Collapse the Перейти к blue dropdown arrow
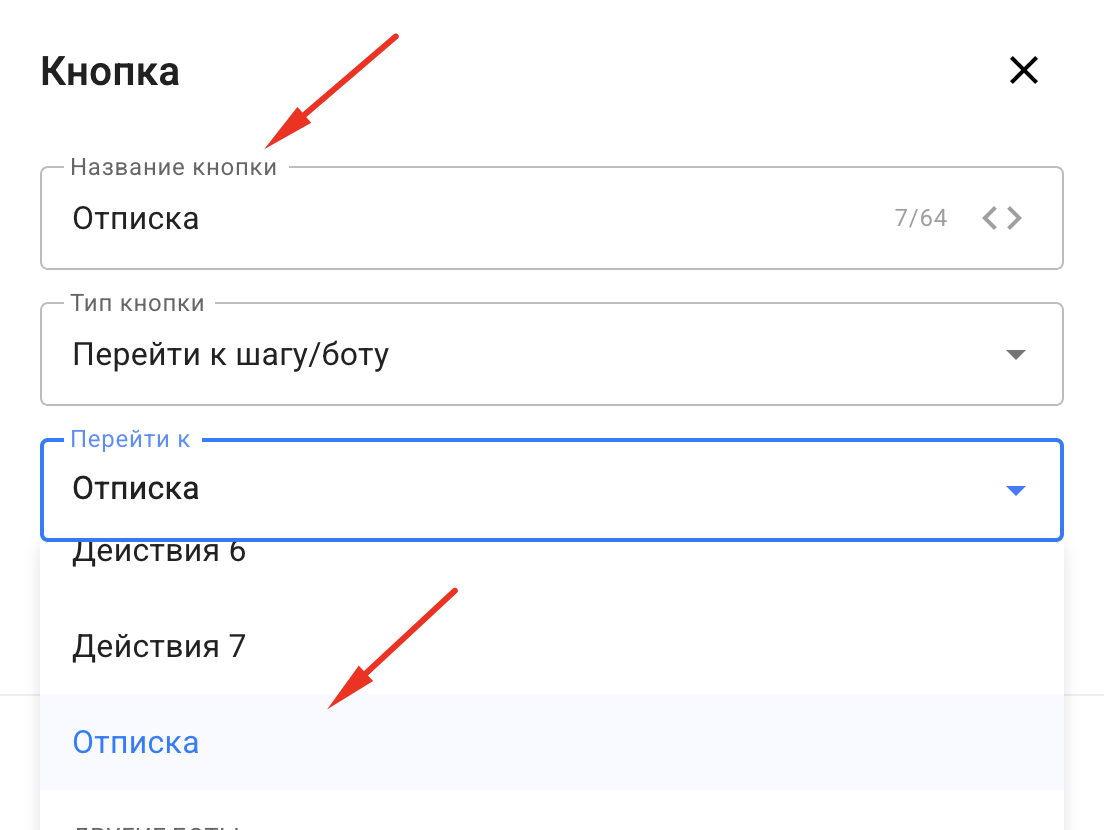Viewport: 1104px width, 830px height. [1016, 490]
